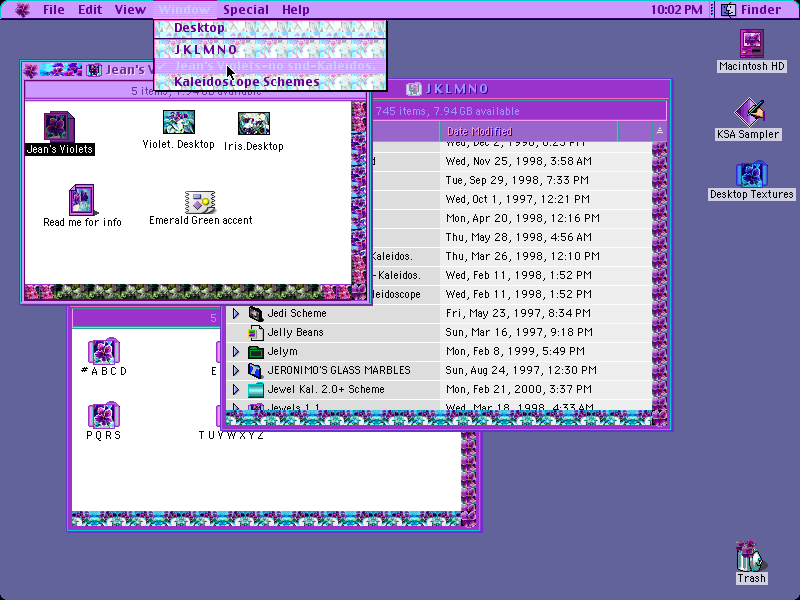The image size is (800, 600).
Task: Select the Emerald Green accent icon
Action: (x=201, y=202)
